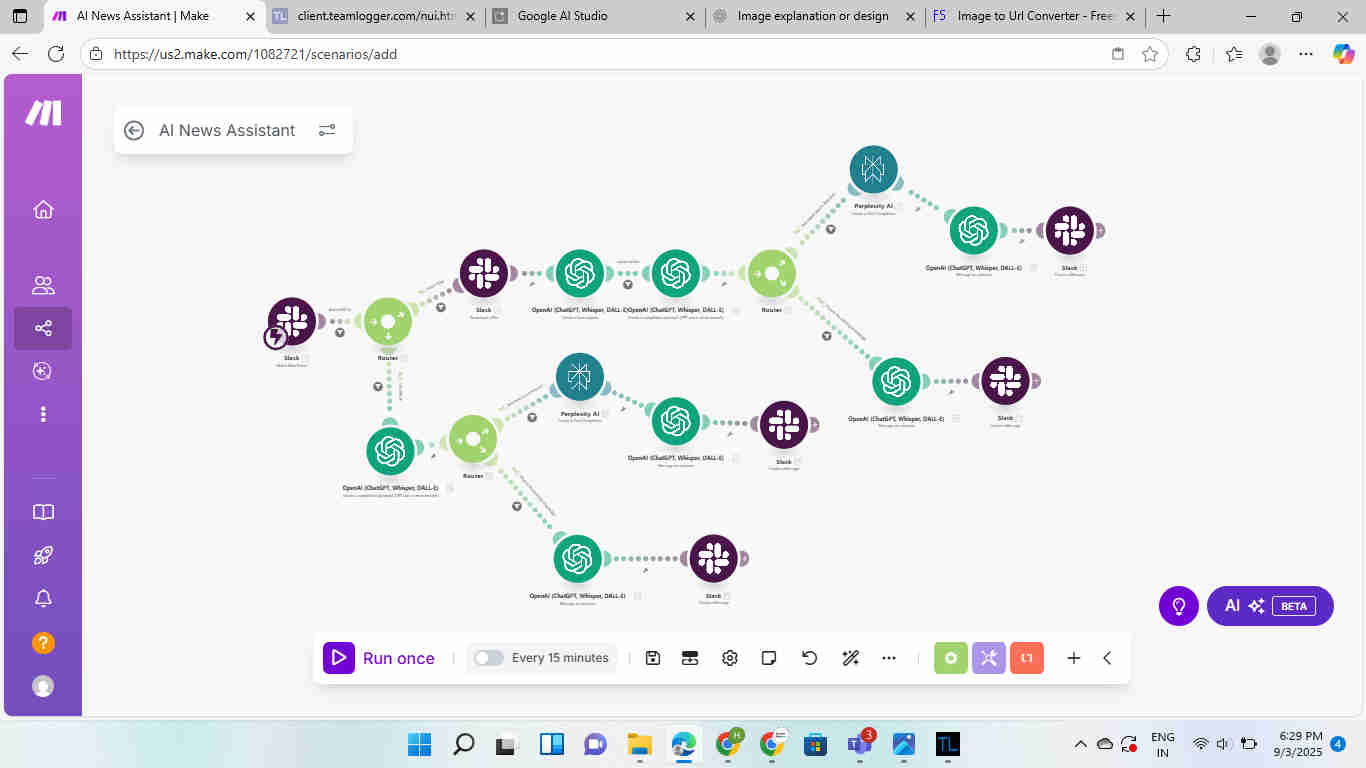Open the Router between the lower OpenAI and Perplexity
Image resolution: width=1366 pixels, height=768 pixels.
[x=474, y=440]
